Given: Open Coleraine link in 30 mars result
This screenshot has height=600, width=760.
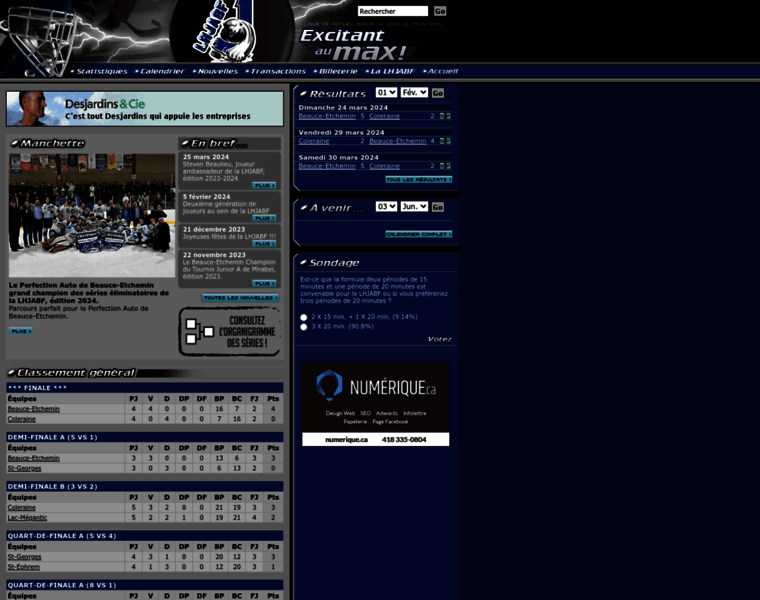Looking at the screenshot, I should point(384,166).
